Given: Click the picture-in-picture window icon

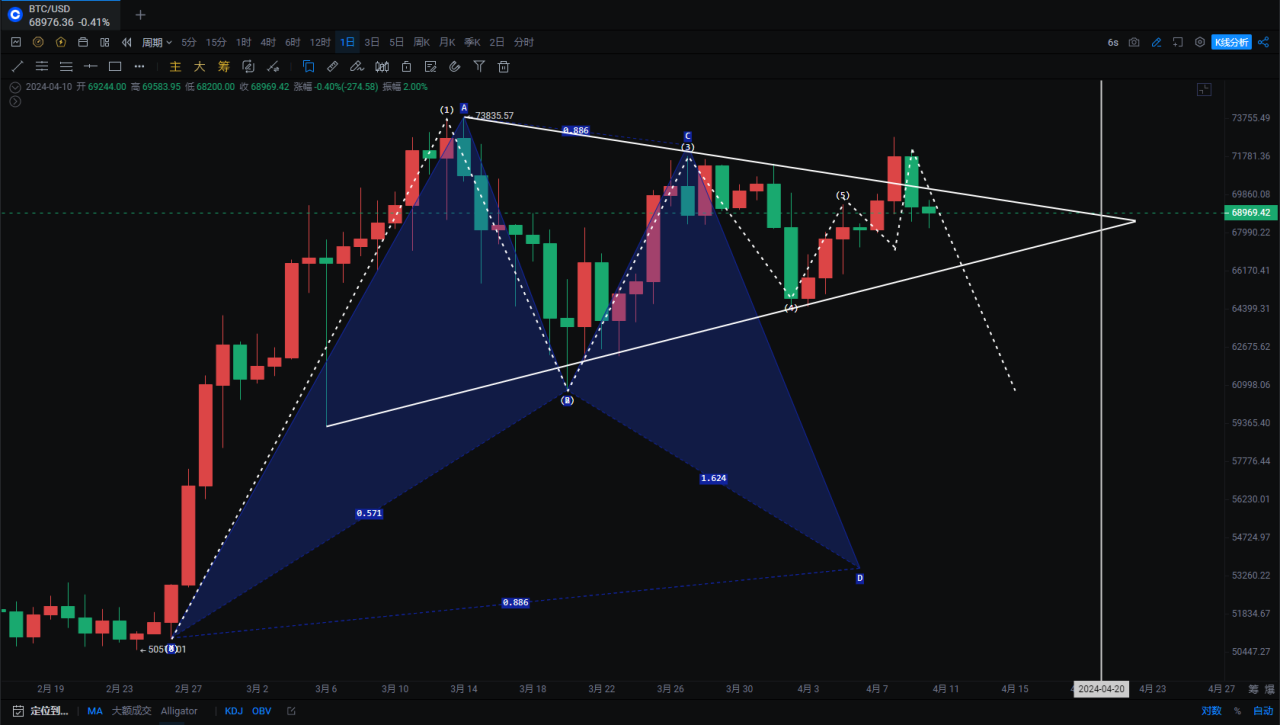Looking at the screenshot, I should 1178,42.
